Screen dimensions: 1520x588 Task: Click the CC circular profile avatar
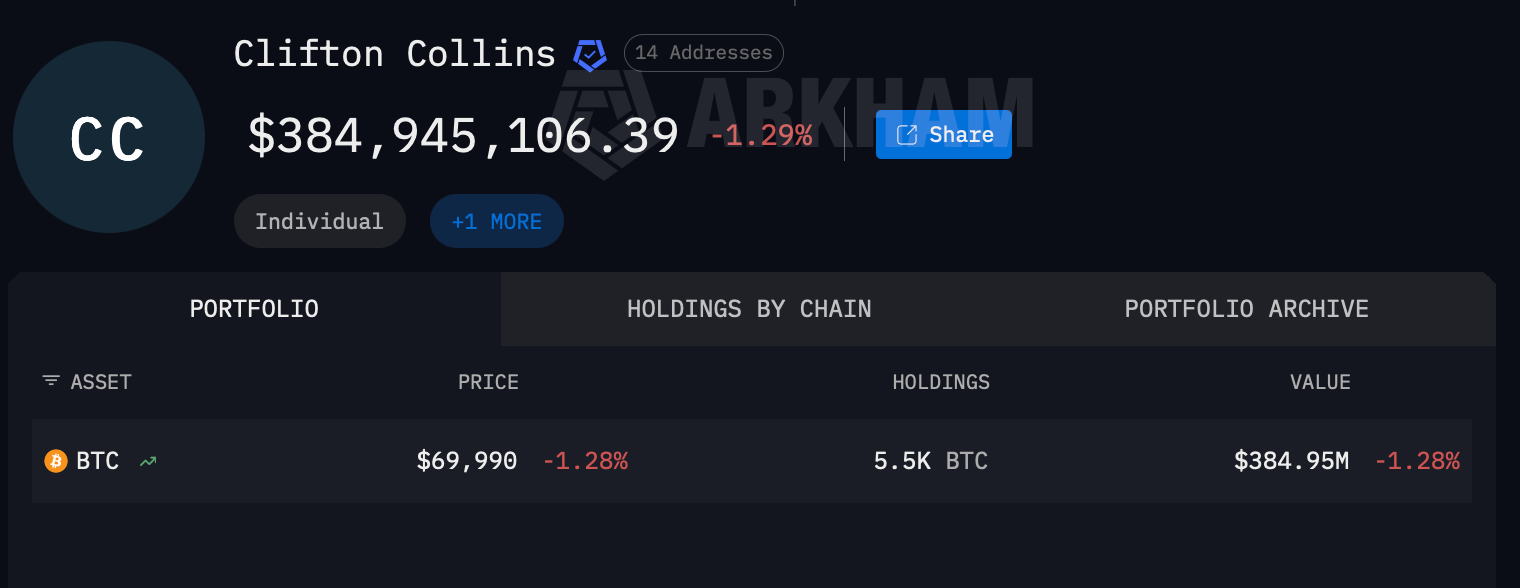[108, 137]
